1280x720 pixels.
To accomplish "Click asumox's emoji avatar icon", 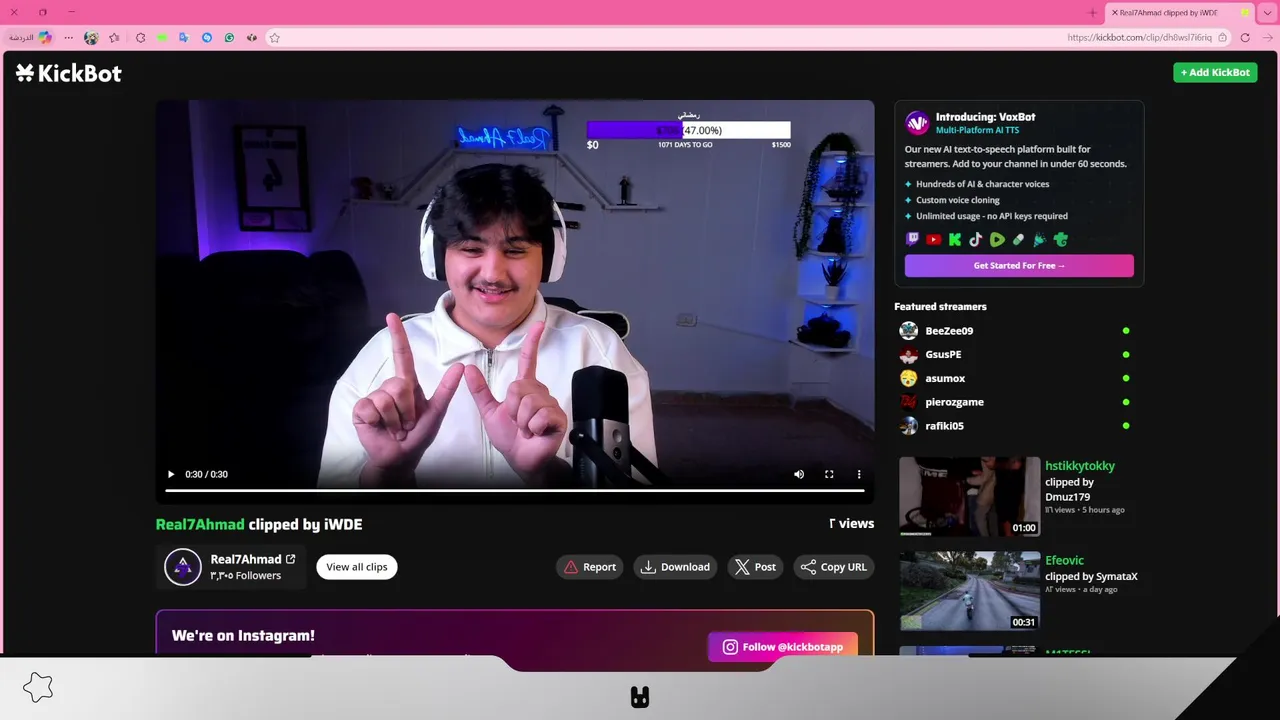I will (x=908, y=378).
